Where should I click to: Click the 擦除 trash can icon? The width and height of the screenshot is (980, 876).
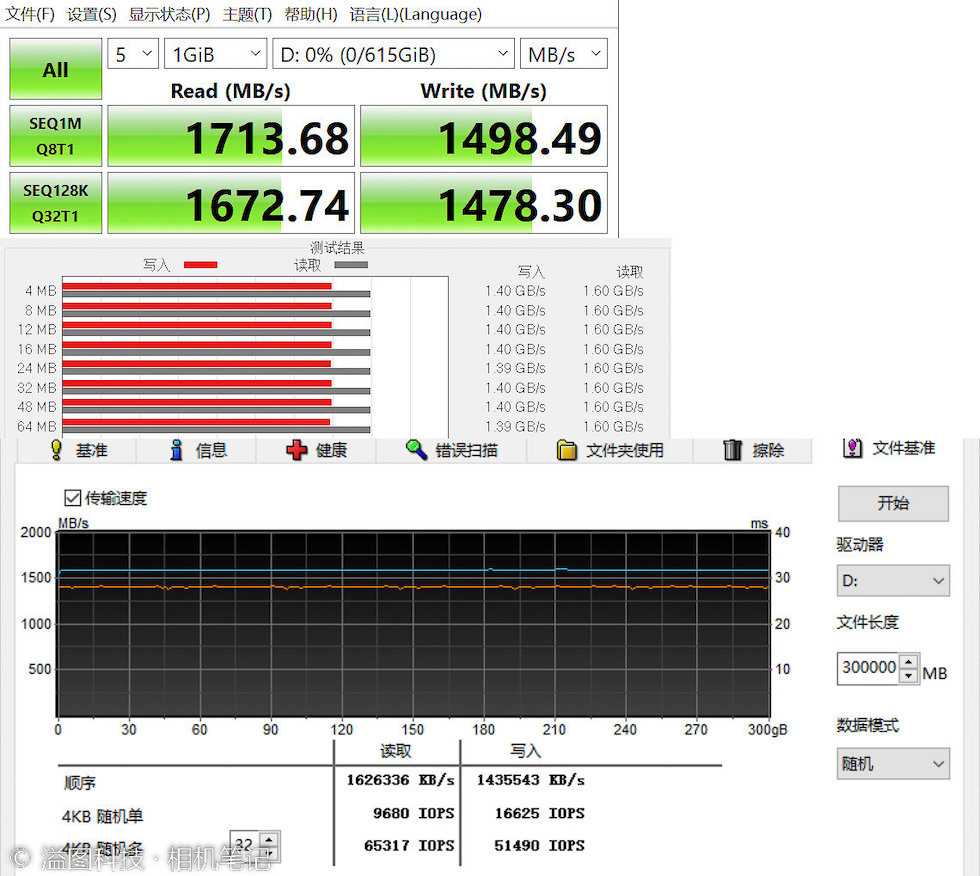point(732,450)
